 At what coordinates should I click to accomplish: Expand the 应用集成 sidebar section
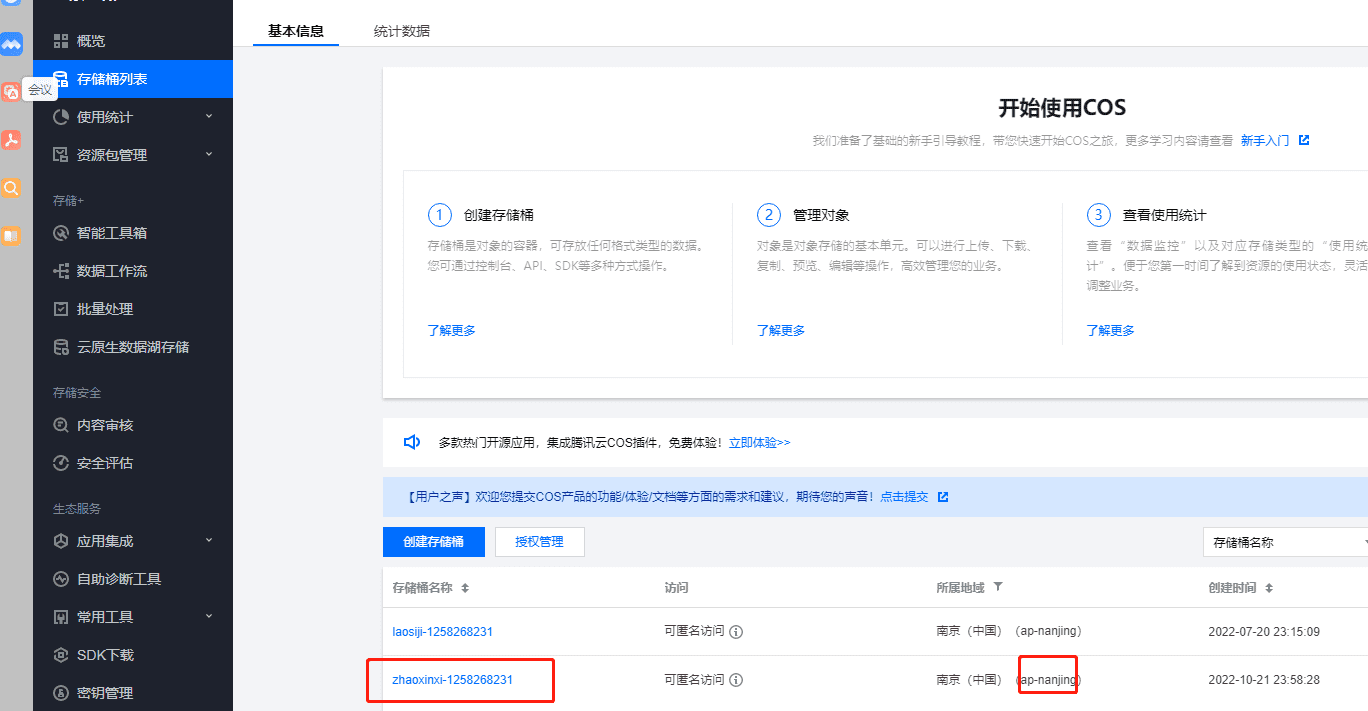209,541
